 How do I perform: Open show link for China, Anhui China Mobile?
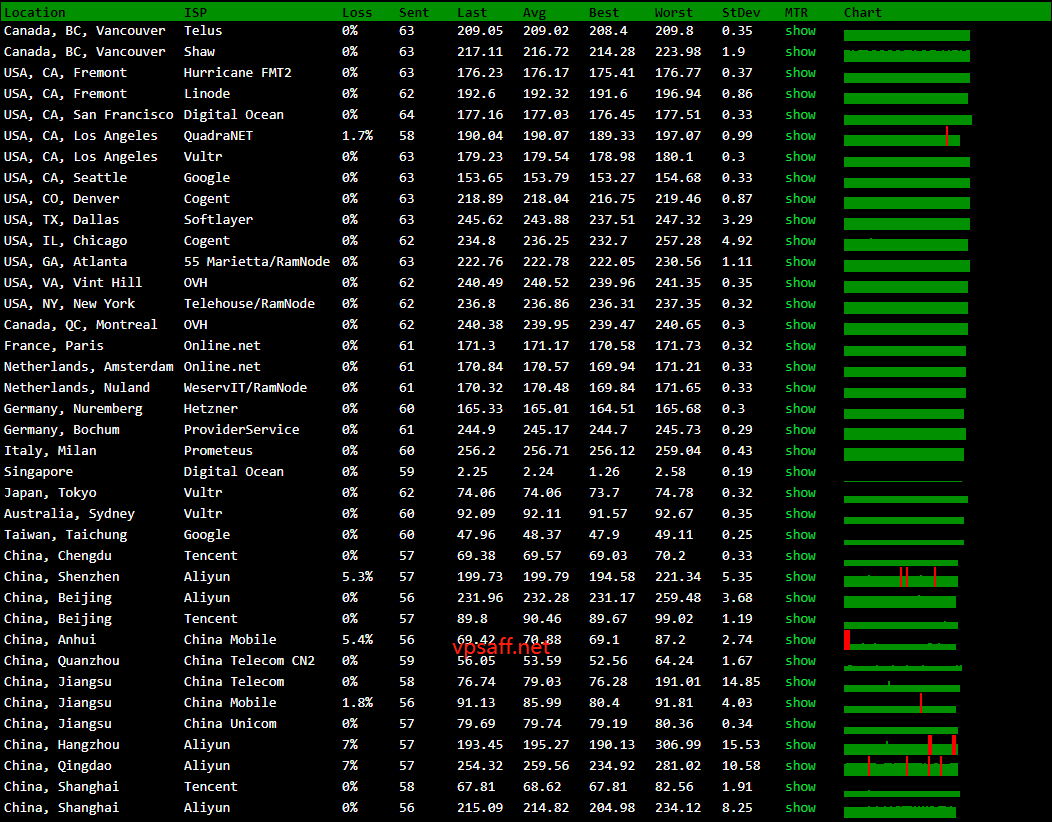pos(800,640)
